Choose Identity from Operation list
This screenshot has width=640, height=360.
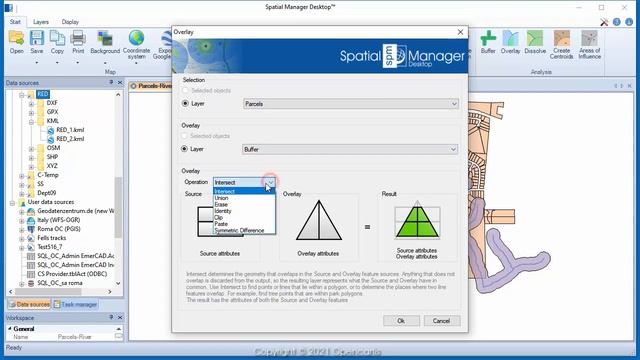pyautogui.click(x=244, y=211)
